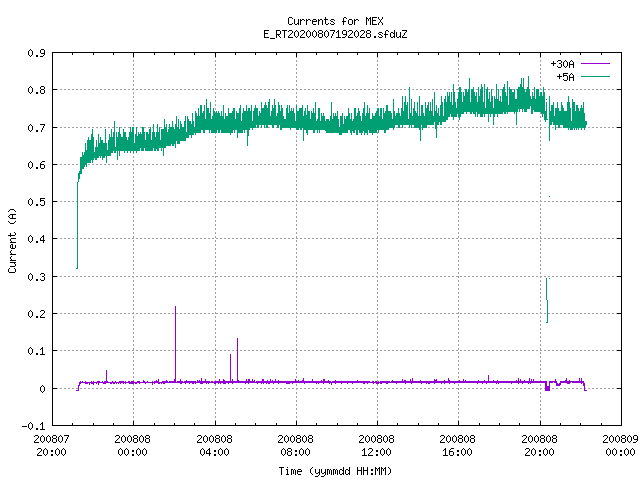Click the y-axis tick value -0.1
Screen dimensions: 640x480
coord(33,426)
